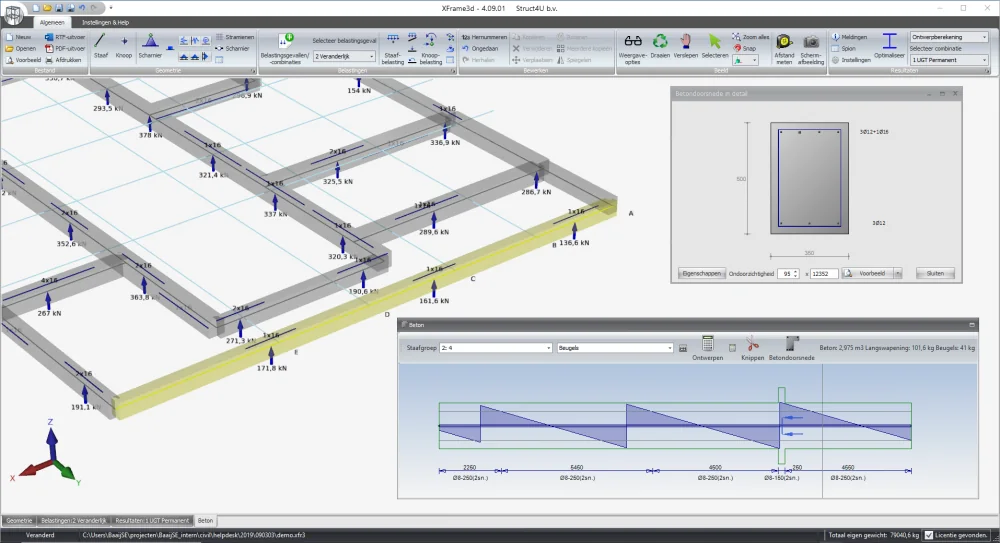
Task: Click undo arrow in quick access toolbar
Action: click(x=82, y=8)
